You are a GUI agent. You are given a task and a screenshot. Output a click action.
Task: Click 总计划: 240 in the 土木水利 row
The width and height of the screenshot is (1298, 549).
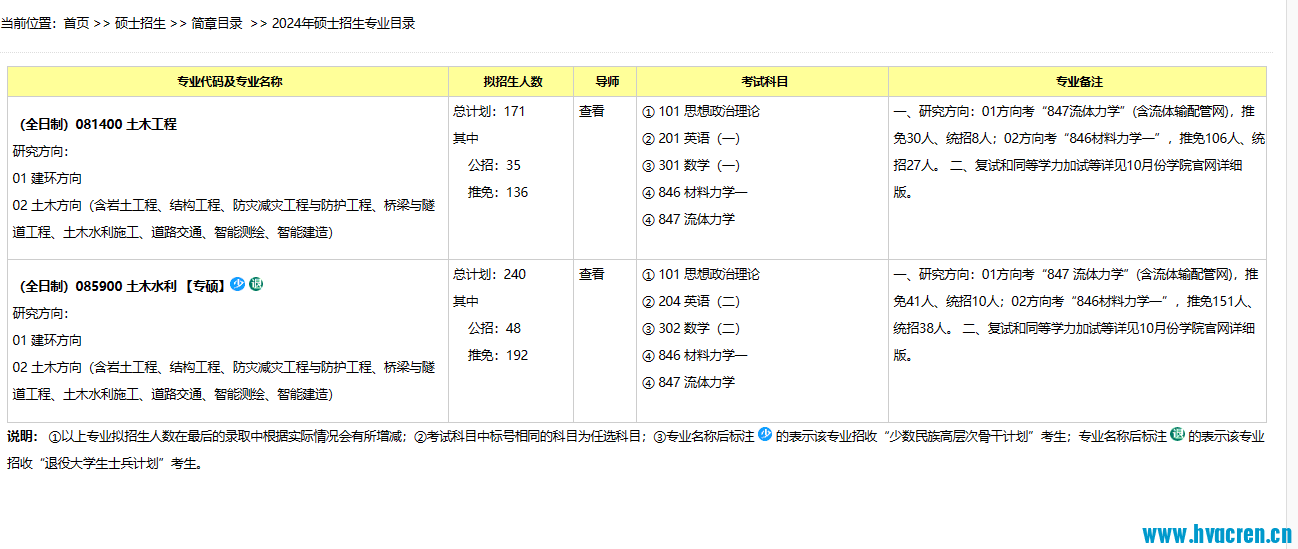point(489,274)
